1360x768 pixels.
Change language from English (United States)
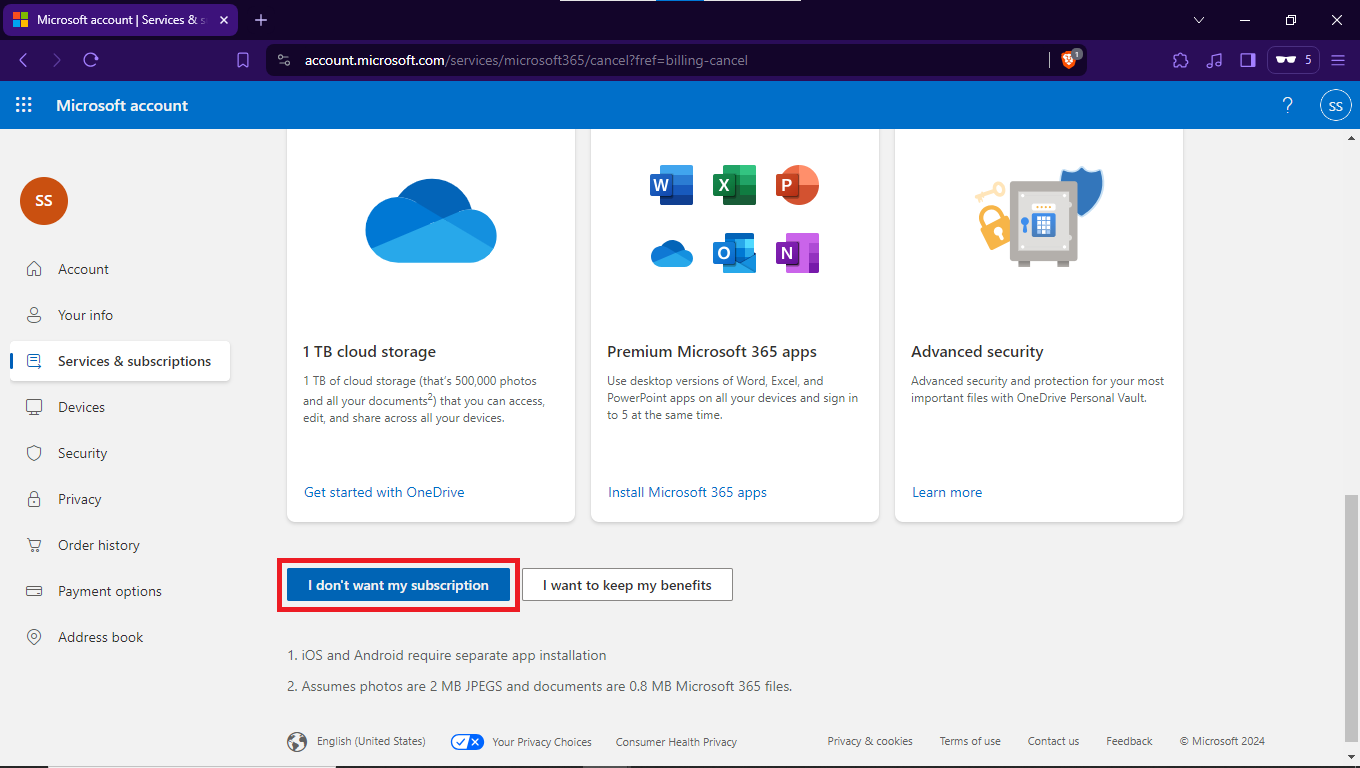[371, 742]
